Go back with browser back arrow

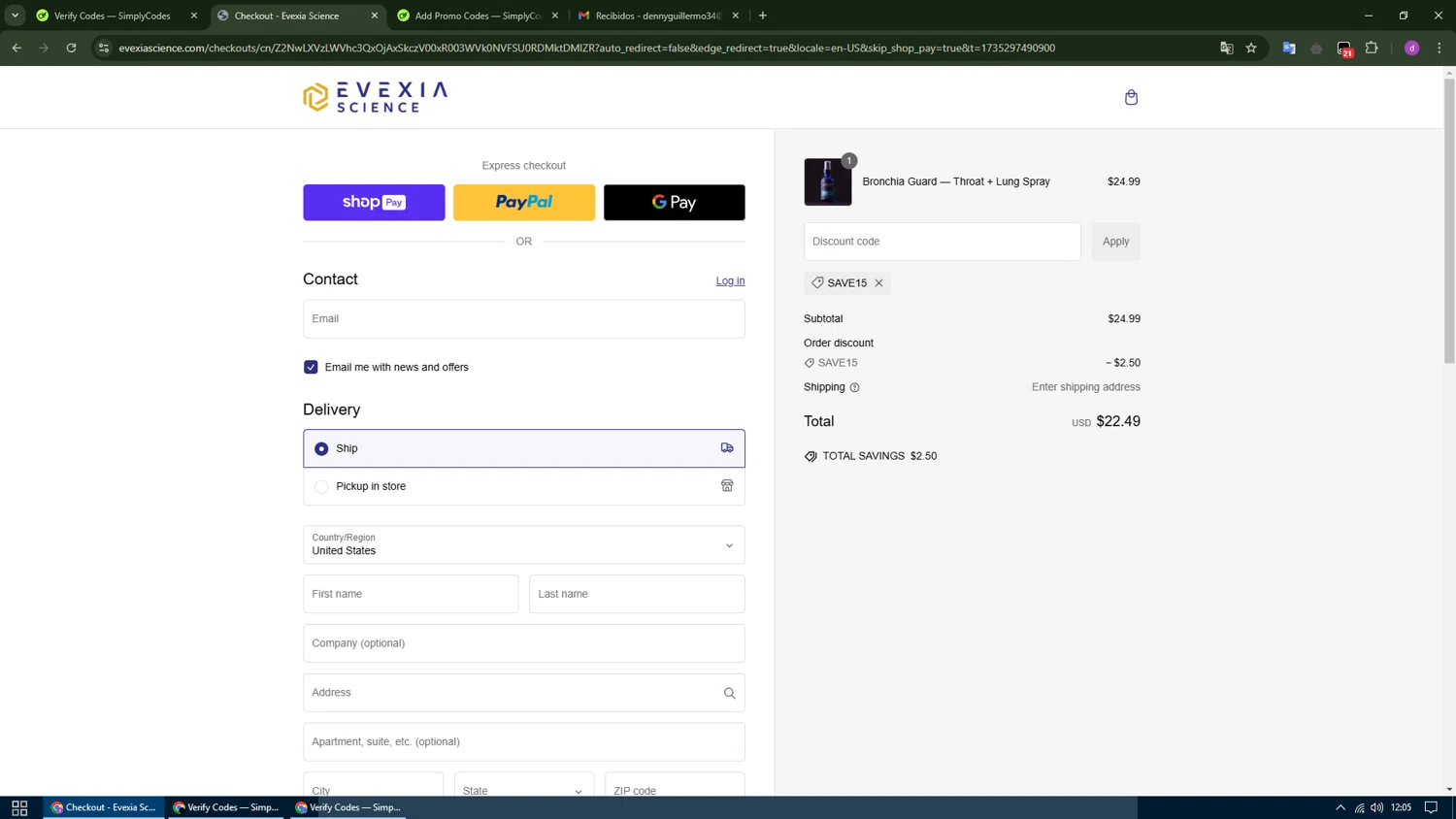coord(17,48)
